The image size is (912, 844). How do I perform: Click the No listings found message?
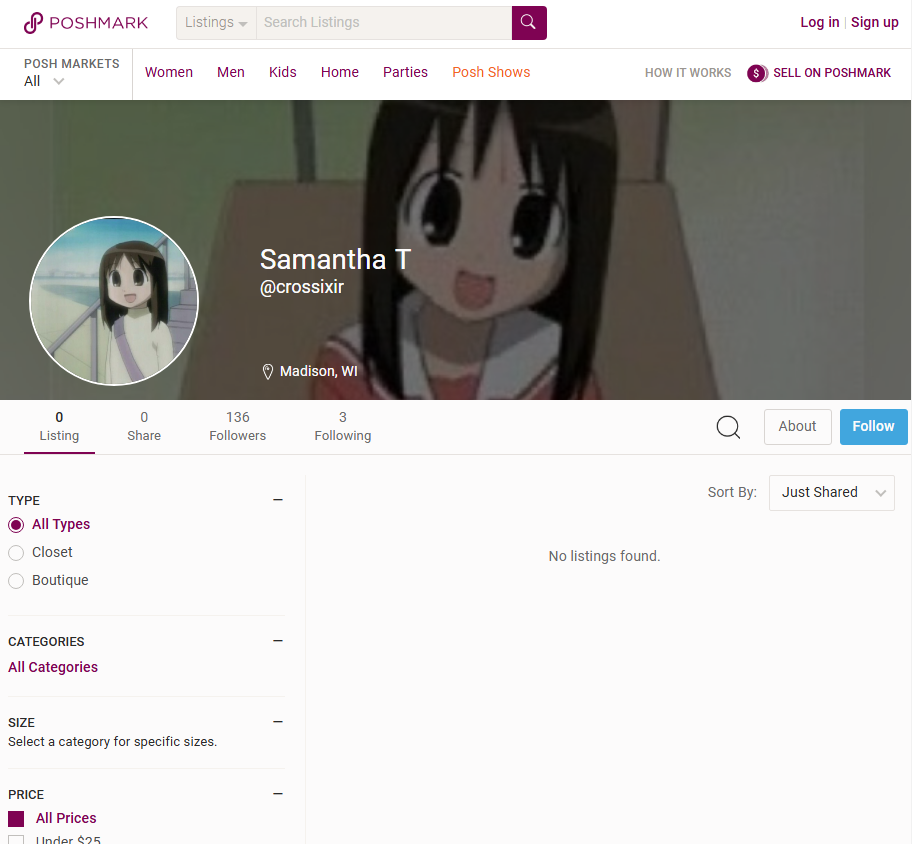tap(604, 556)
